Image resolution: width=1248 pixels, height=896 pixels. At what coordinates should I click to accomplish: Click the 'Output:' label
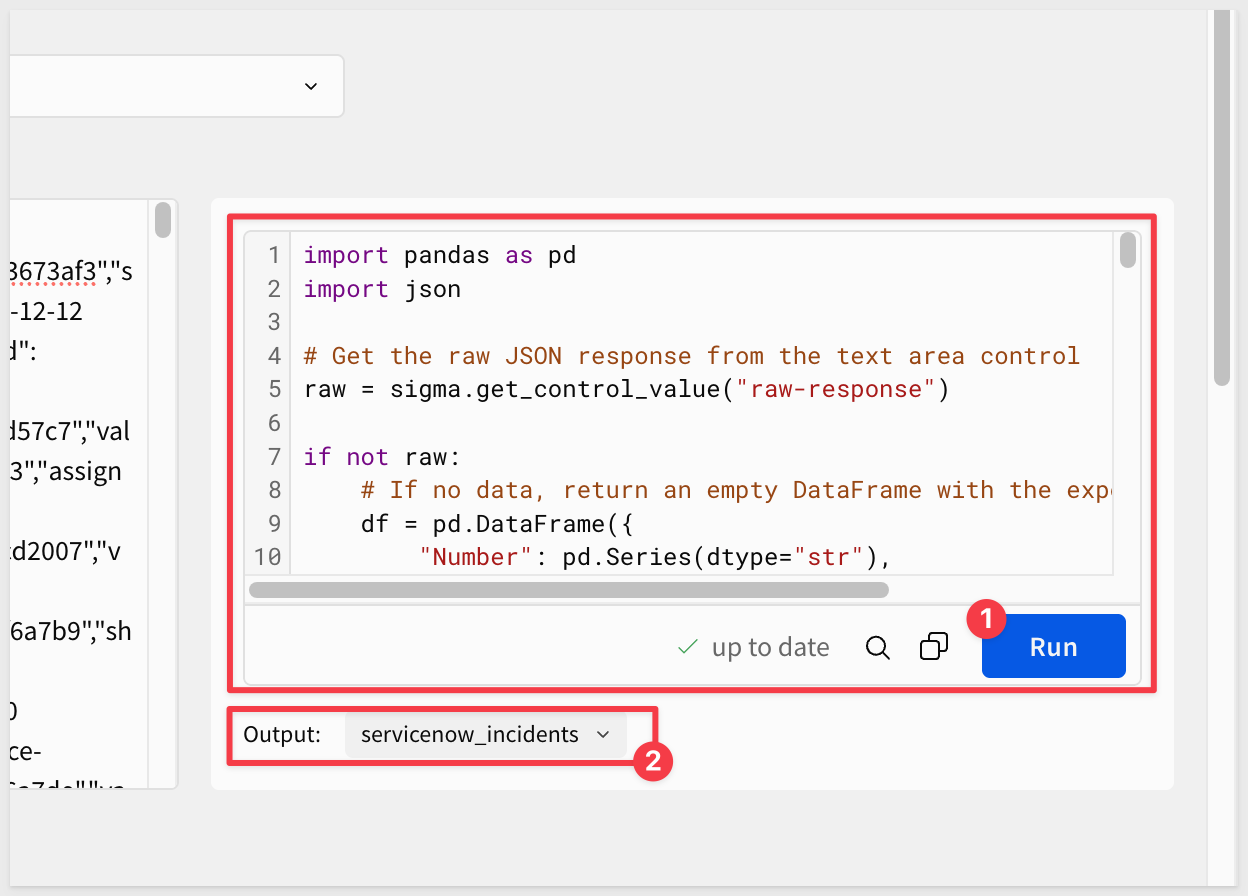tap(282, 735)
